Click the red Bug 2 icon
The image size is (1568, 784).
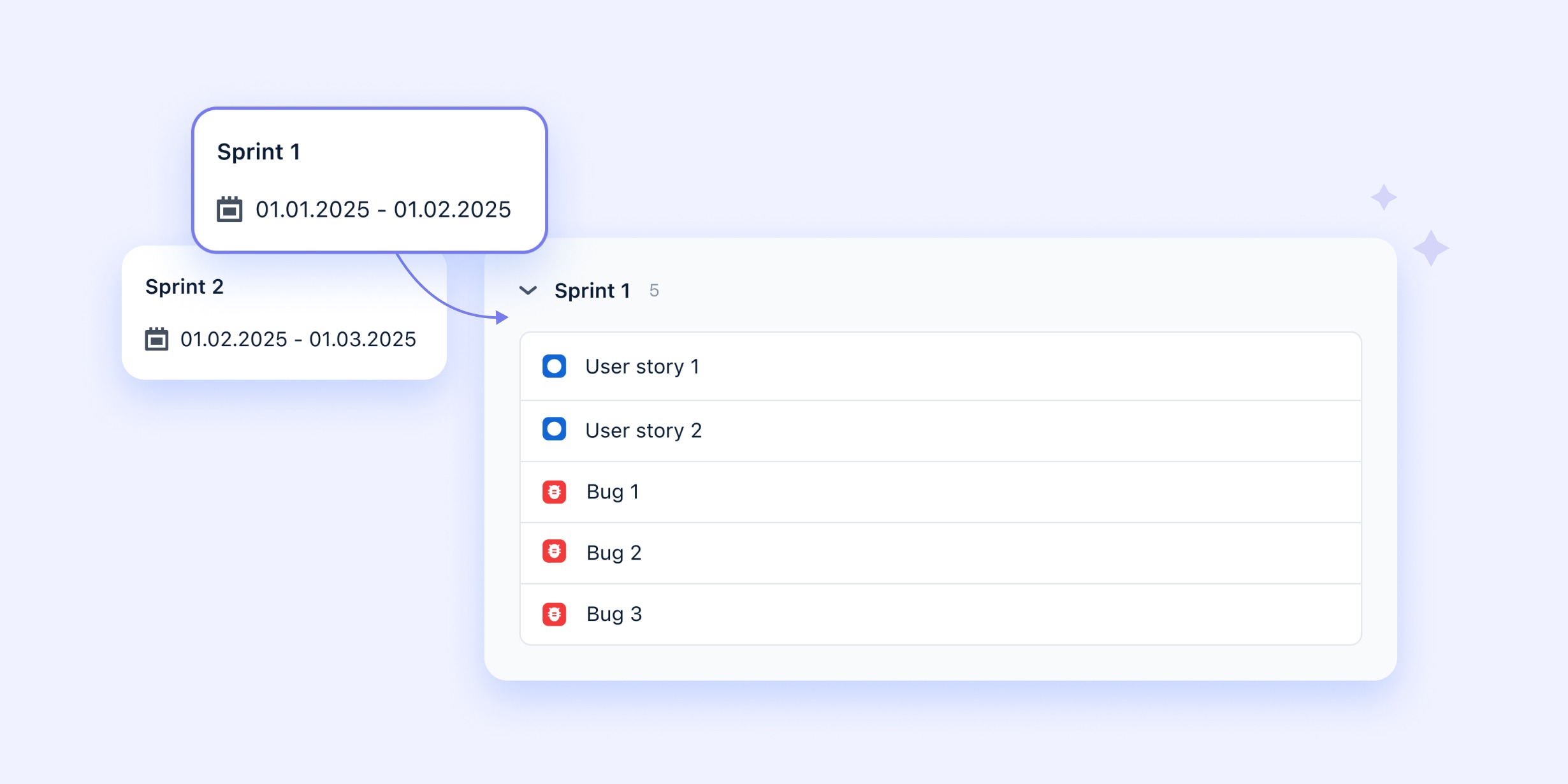(x=554, y=552)
